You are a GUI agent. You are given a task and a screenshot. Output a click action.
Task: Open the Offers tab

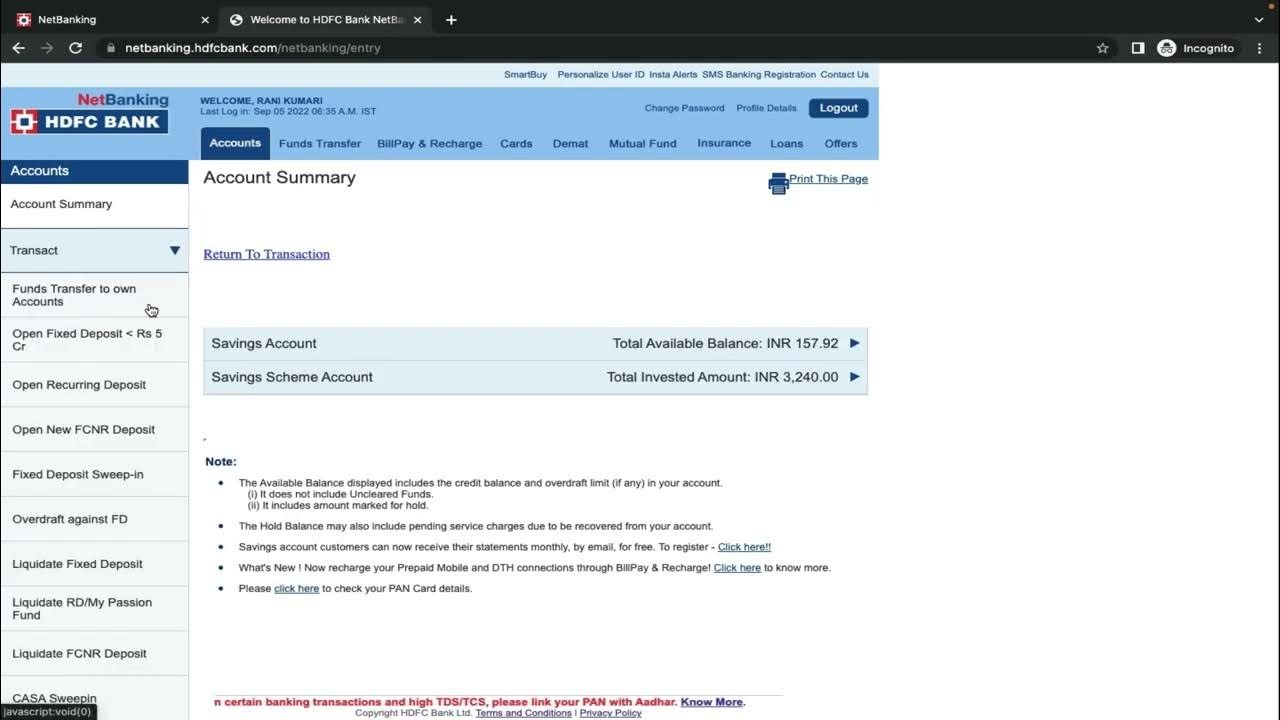pos(841,144)
